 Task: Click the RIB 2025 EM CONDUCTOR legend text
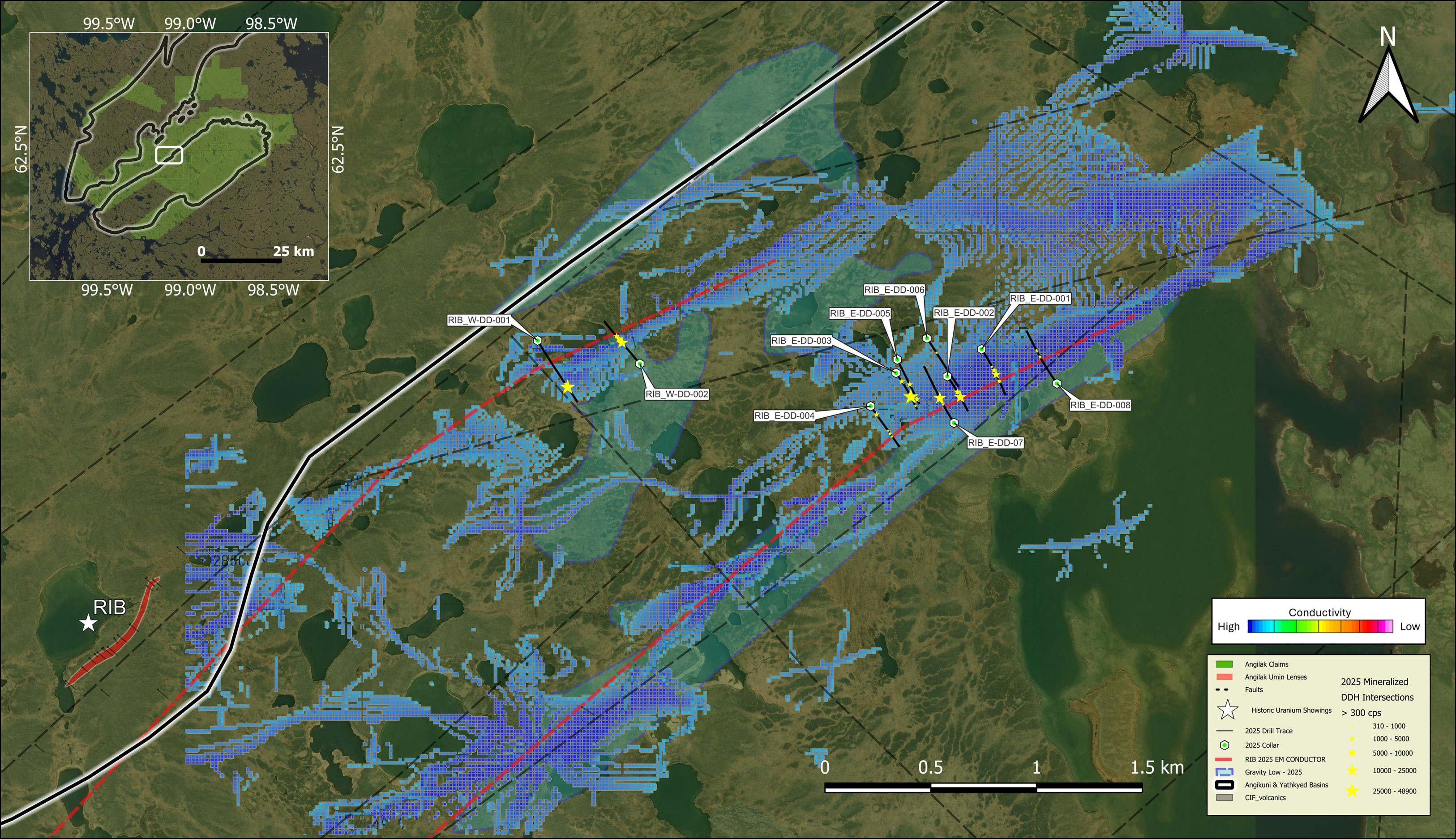tap(1285, 759)
